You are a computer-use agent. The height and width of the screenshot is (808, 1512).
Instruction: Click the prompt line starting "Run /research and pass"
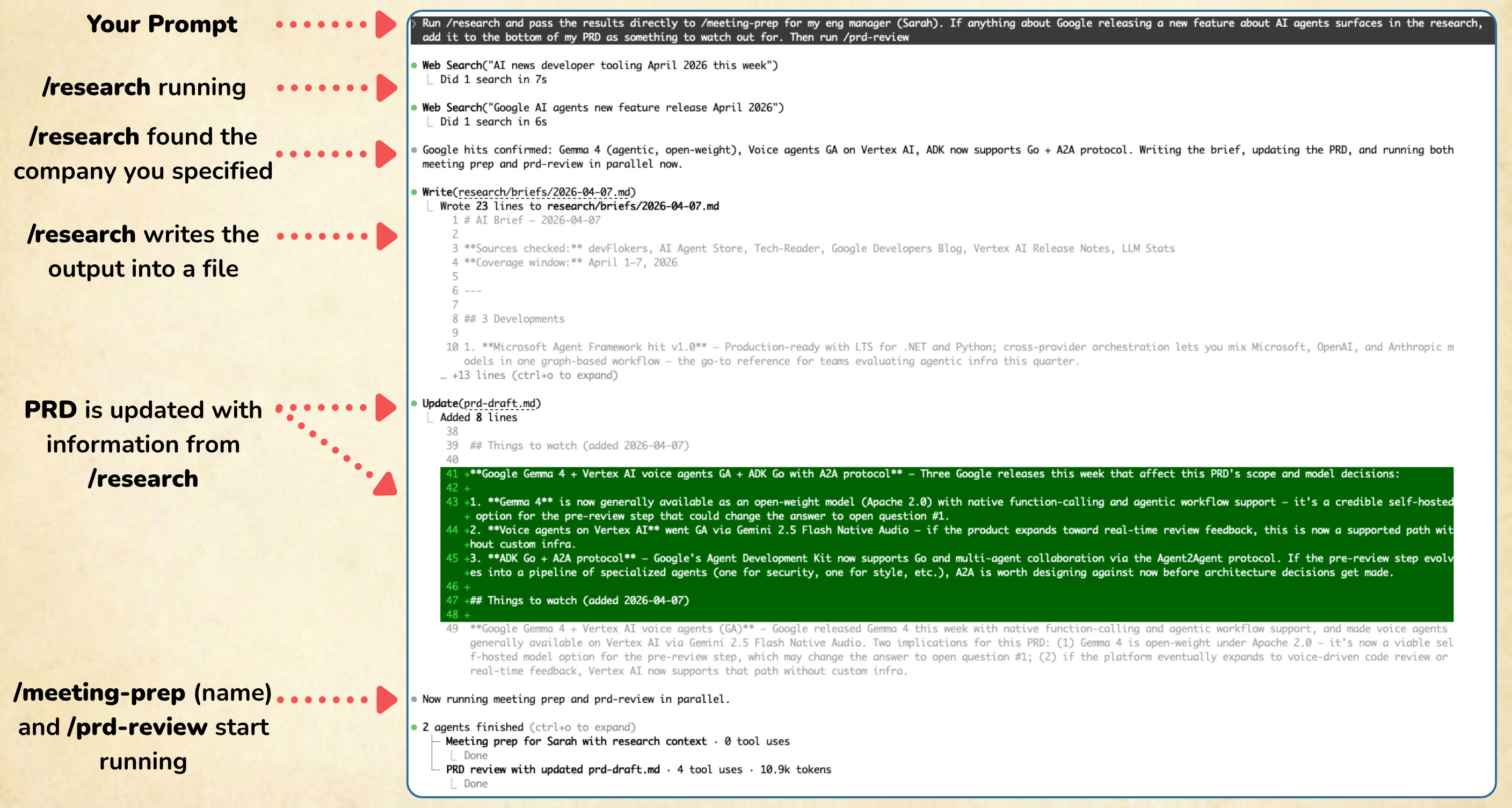pyautogui.click(x=951, y=30)
